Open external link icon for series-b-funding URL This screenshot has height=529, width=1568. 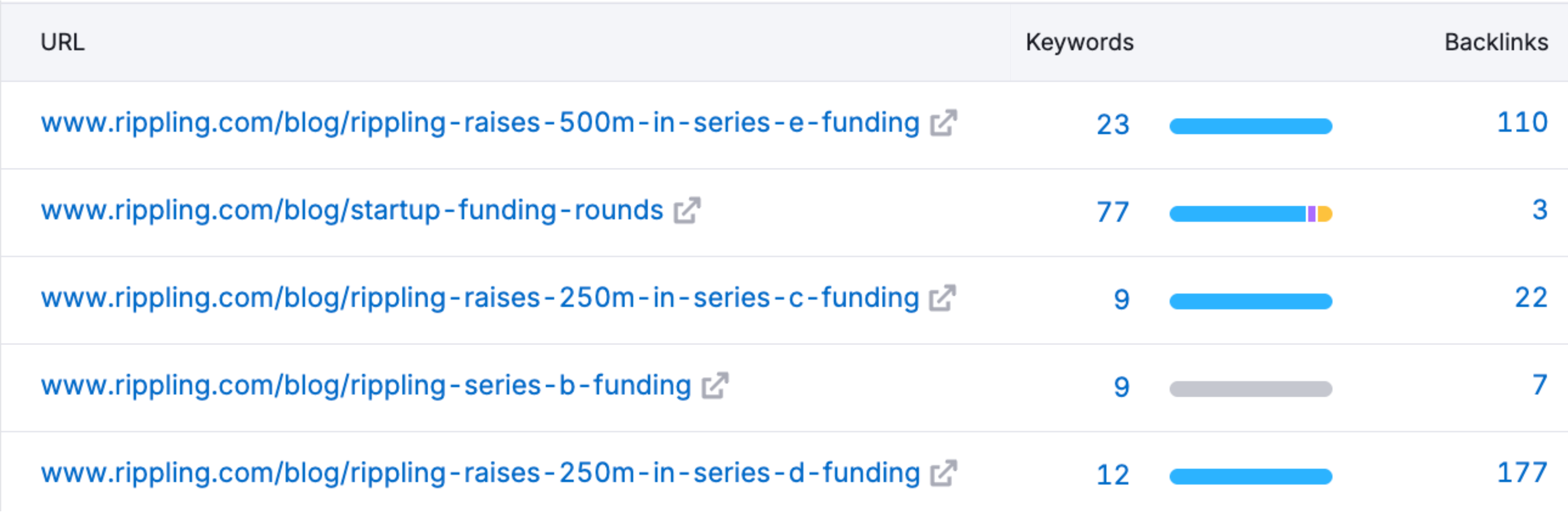(x=715, y=386)
